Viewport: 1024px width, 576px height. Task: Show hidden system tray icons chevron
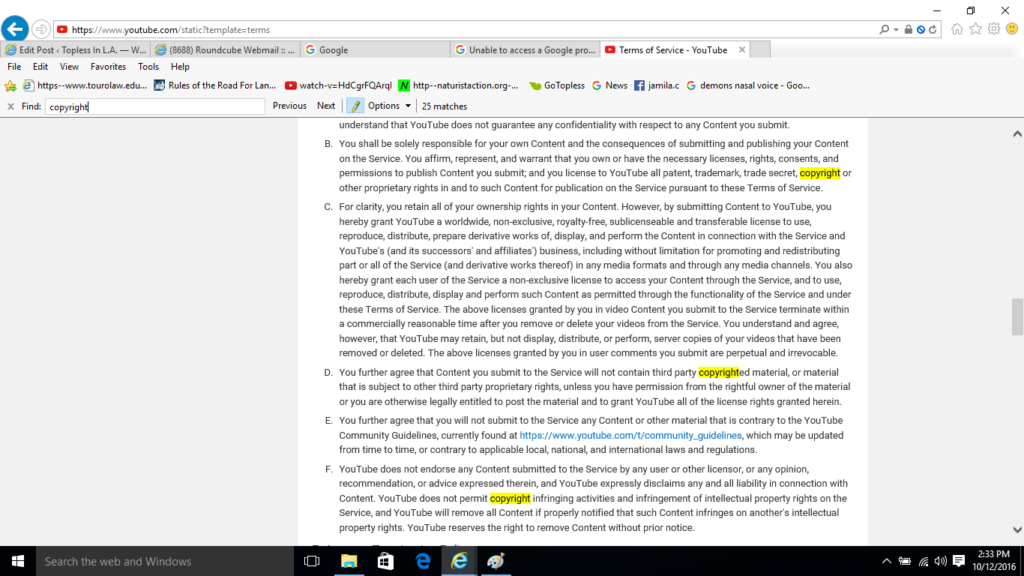tap(886, 561)
